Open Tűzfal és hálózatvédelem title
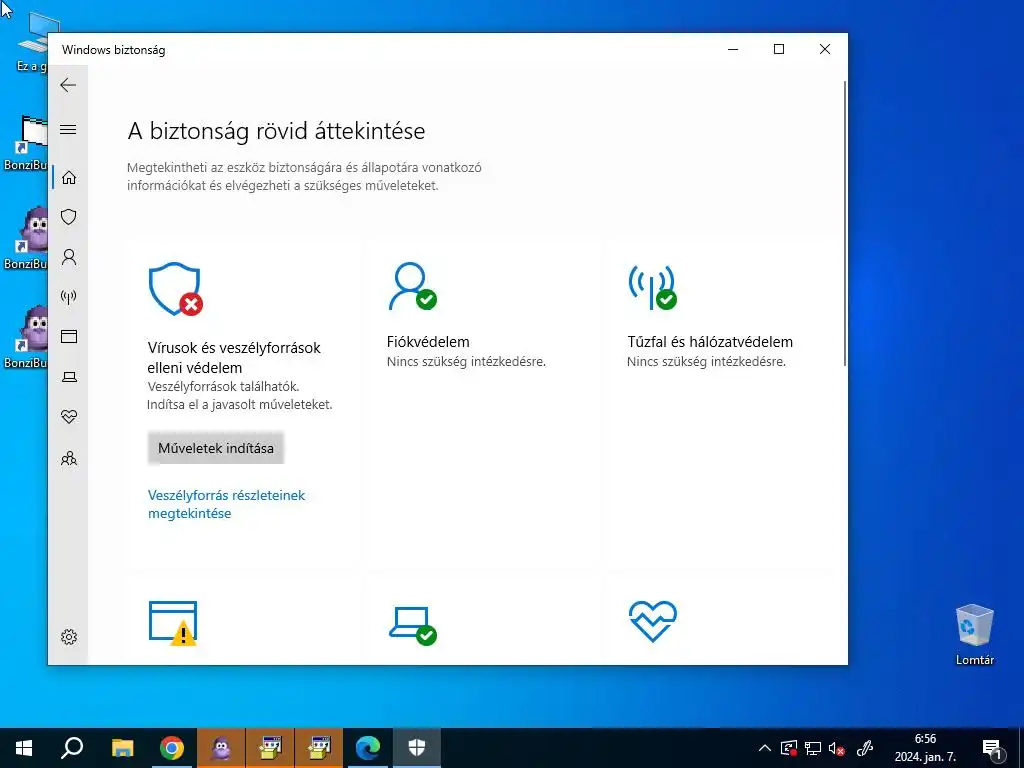The image size is (1024, 768). click(x=710, y=342)
